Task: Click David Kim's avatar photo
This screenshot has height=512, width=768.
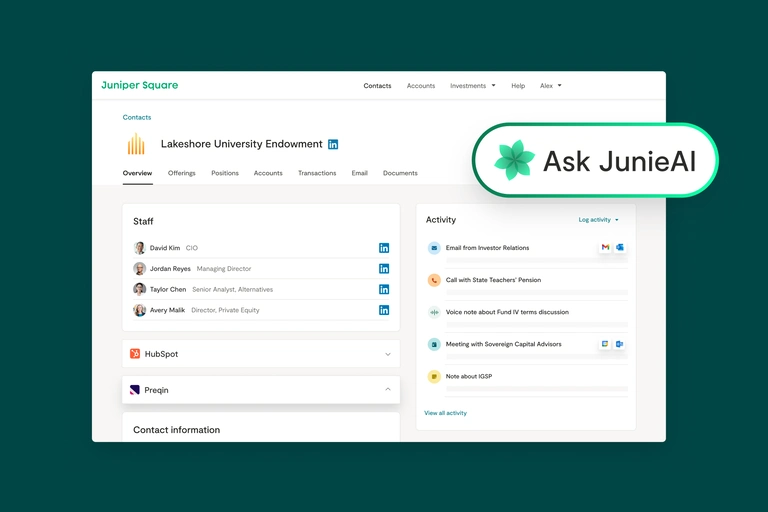Action: [x=140, y=248]
